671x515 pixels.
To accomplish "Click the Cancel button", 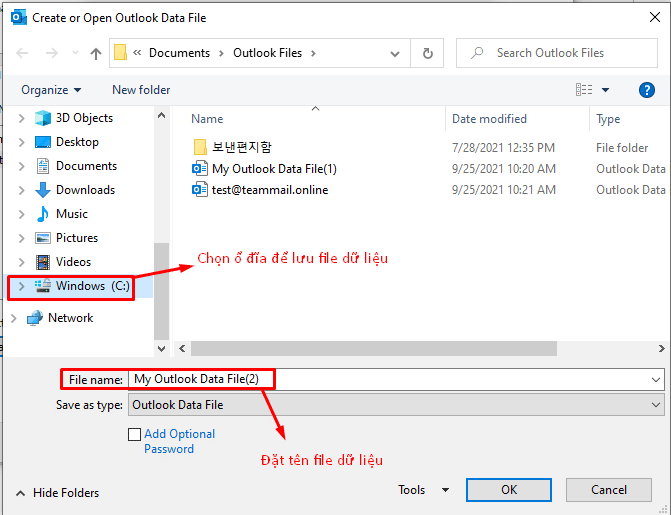I will point(608,490).
